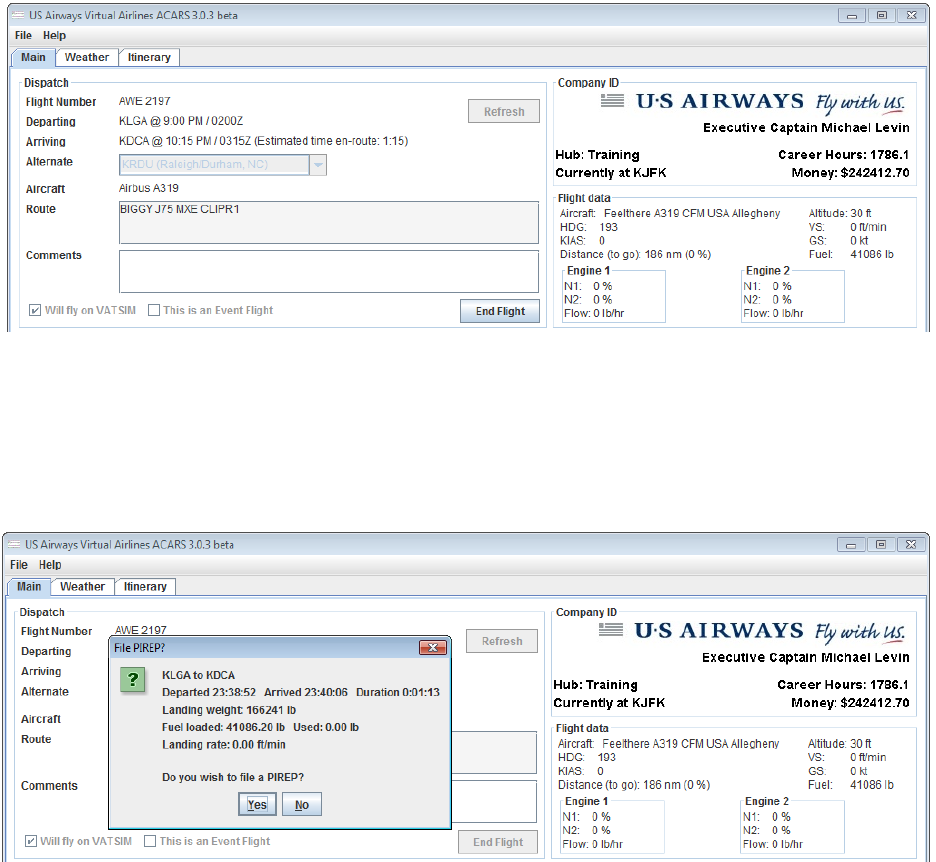Click the Route text area with BIGGY J75
This screenshot has width=936, height=862.
tap(329, 223)
